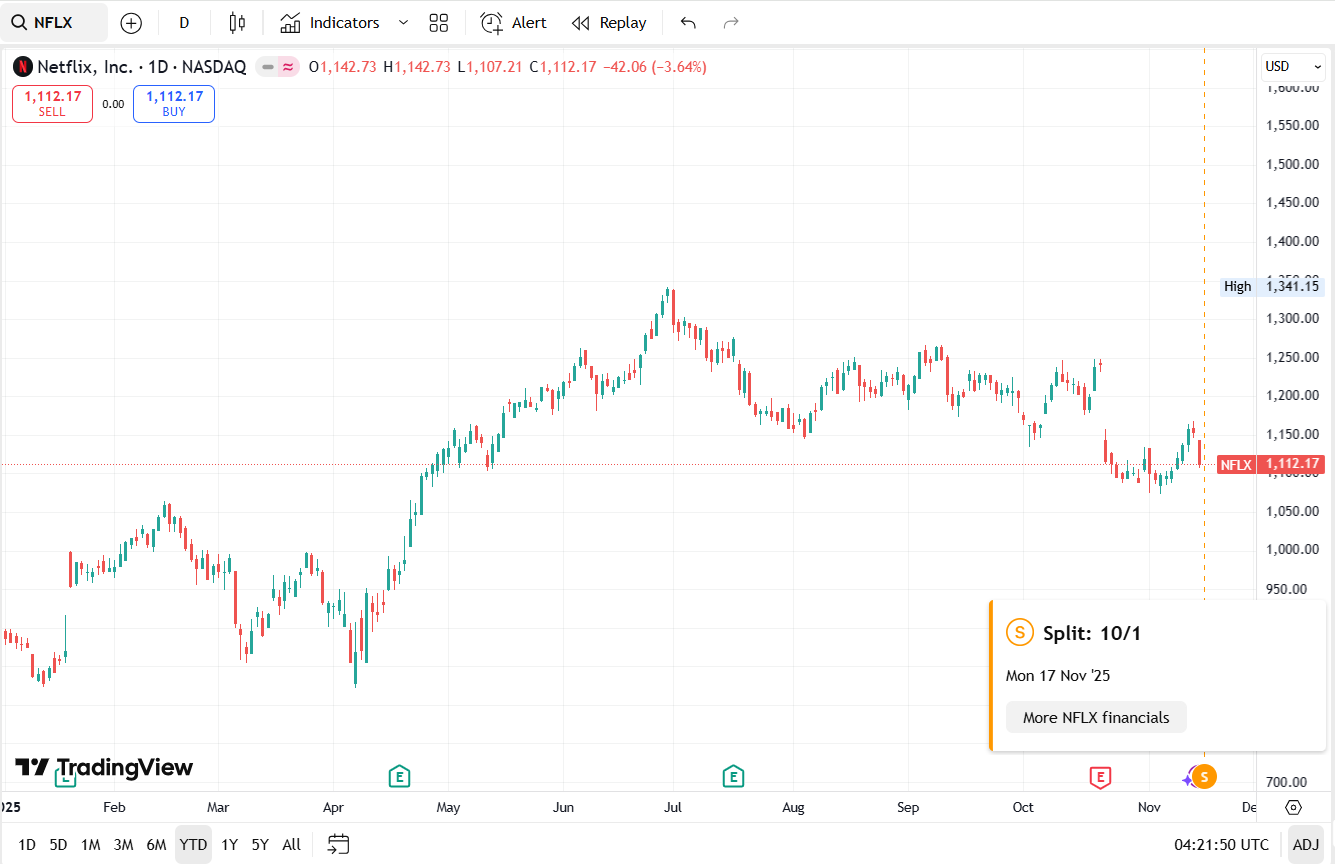Select the YTD date range
This screenshot has height=864, width=1335.
(193, 845)
